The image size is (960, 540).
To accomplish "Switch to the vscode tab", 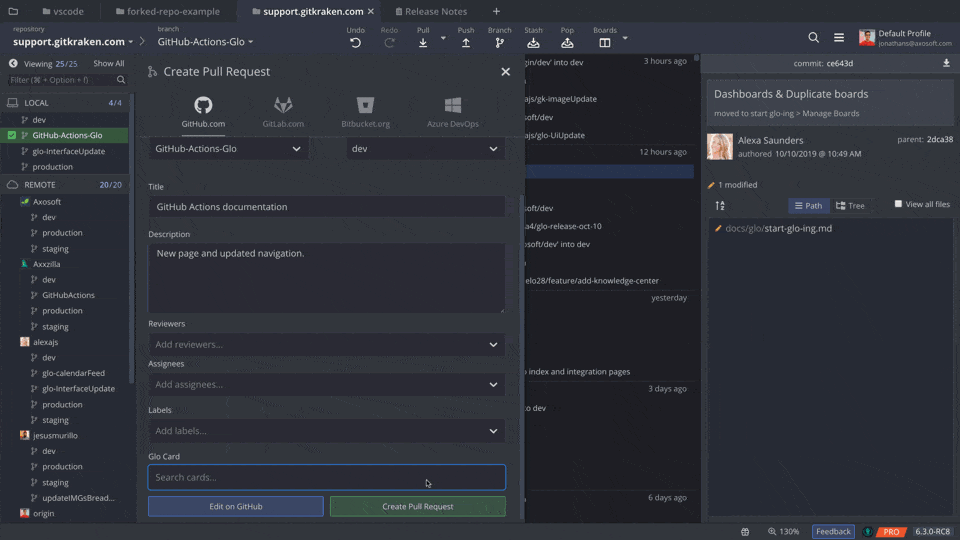I will [x=63, y=11].
